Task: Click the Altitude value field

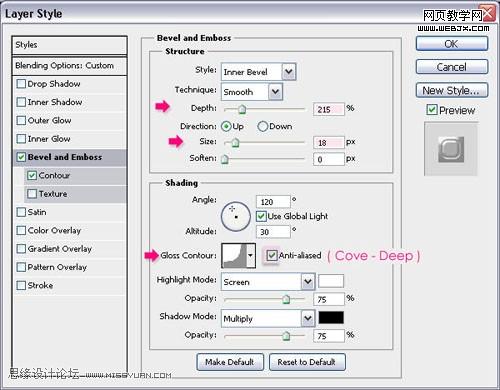Action: 273,232
